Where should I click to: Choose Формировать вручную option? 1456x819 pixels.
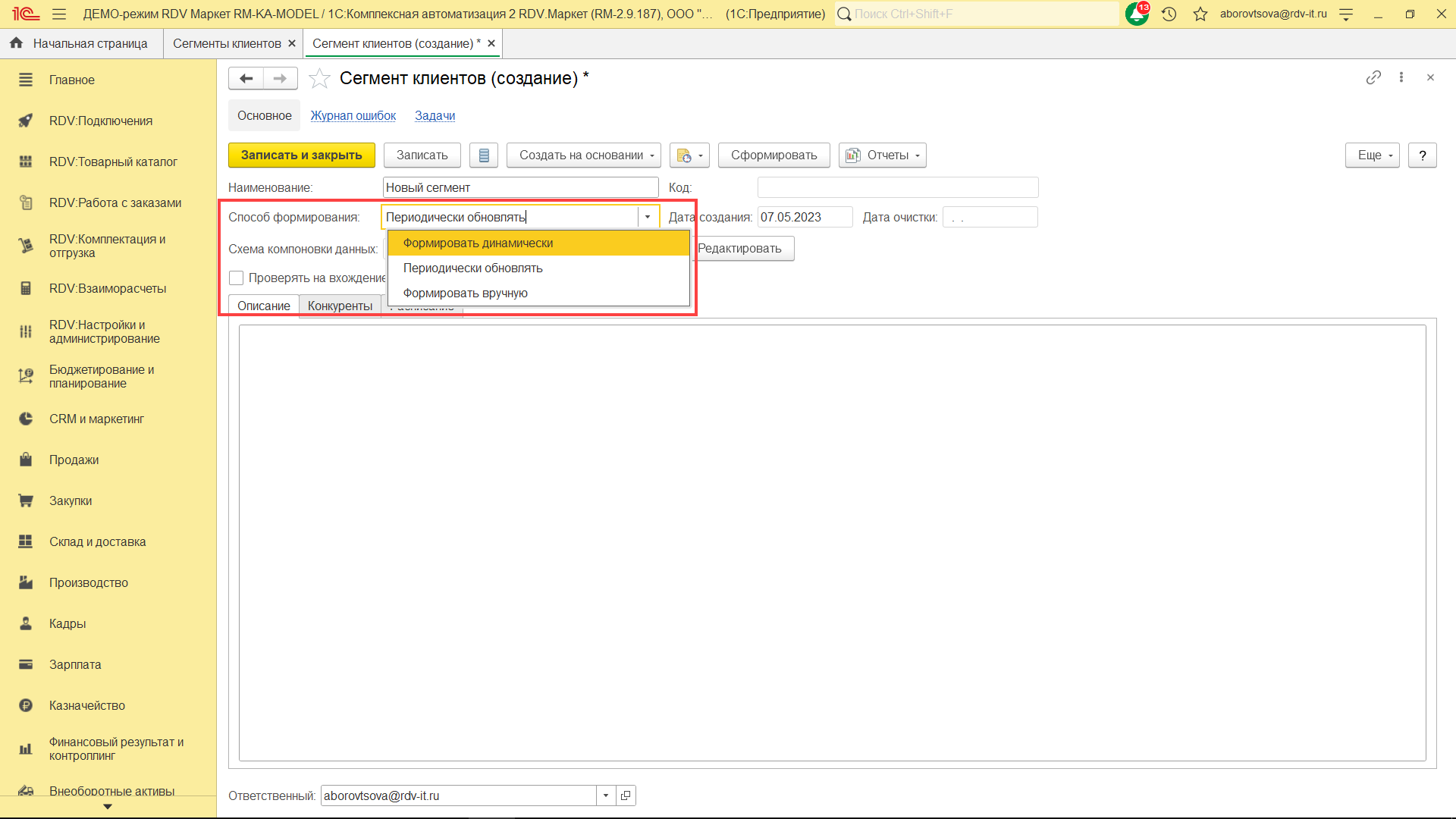point(465,293)
